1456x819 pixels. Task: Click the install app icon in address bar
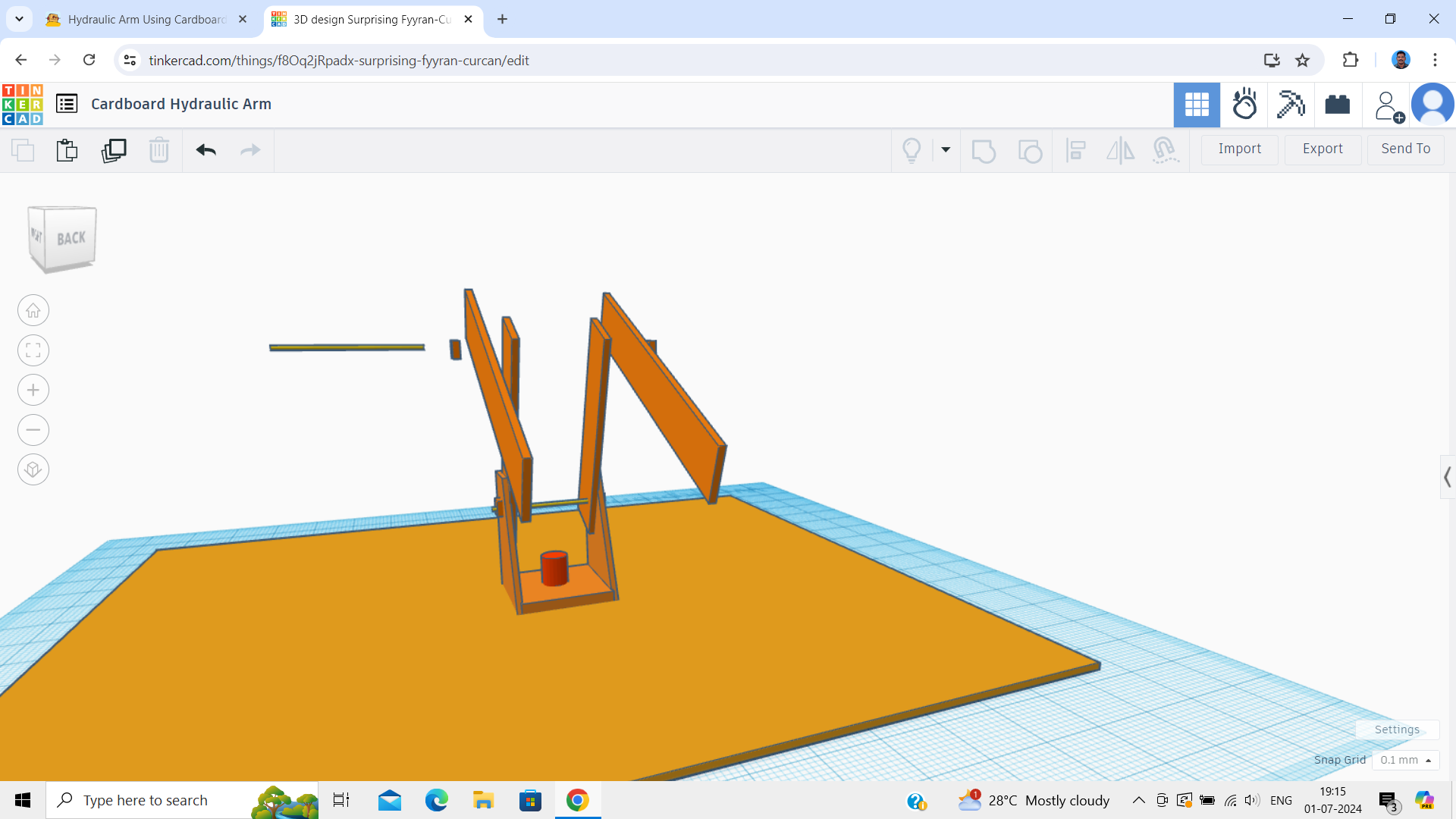click(x=1272, y=61)
